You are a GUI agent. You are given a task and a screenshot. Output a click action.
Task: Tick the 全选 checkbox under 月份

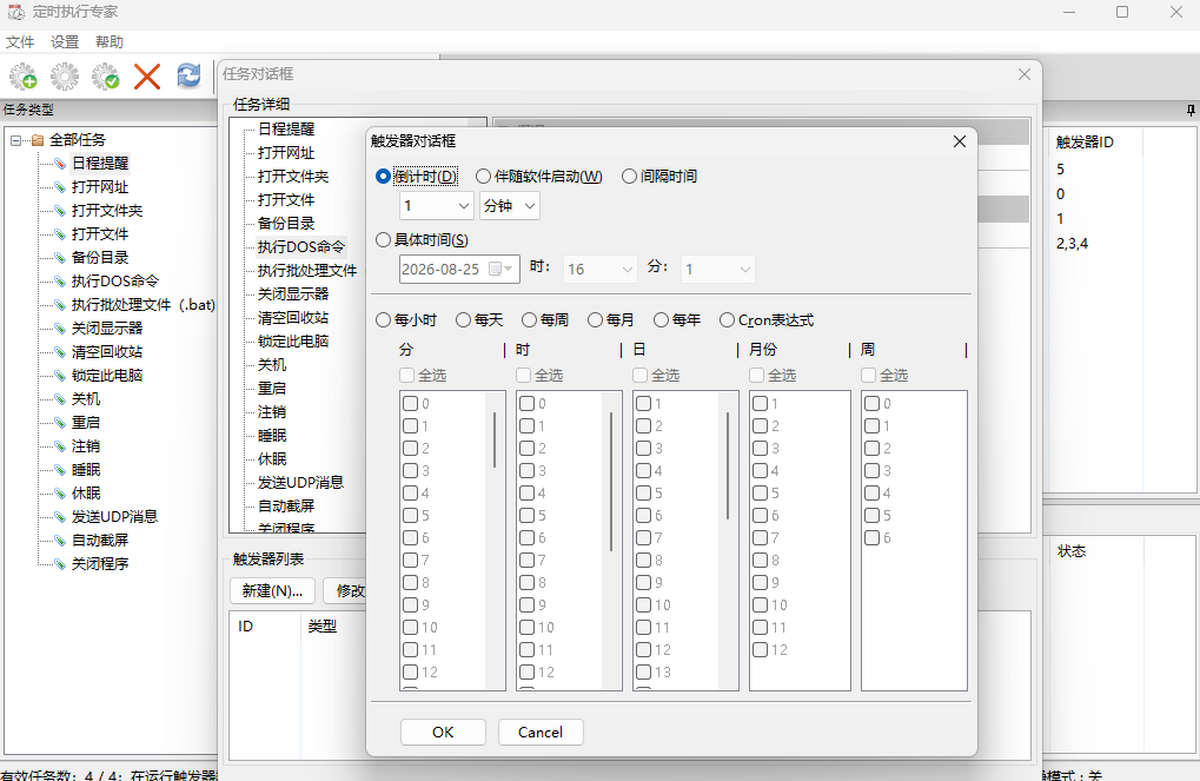click(757, 375)
